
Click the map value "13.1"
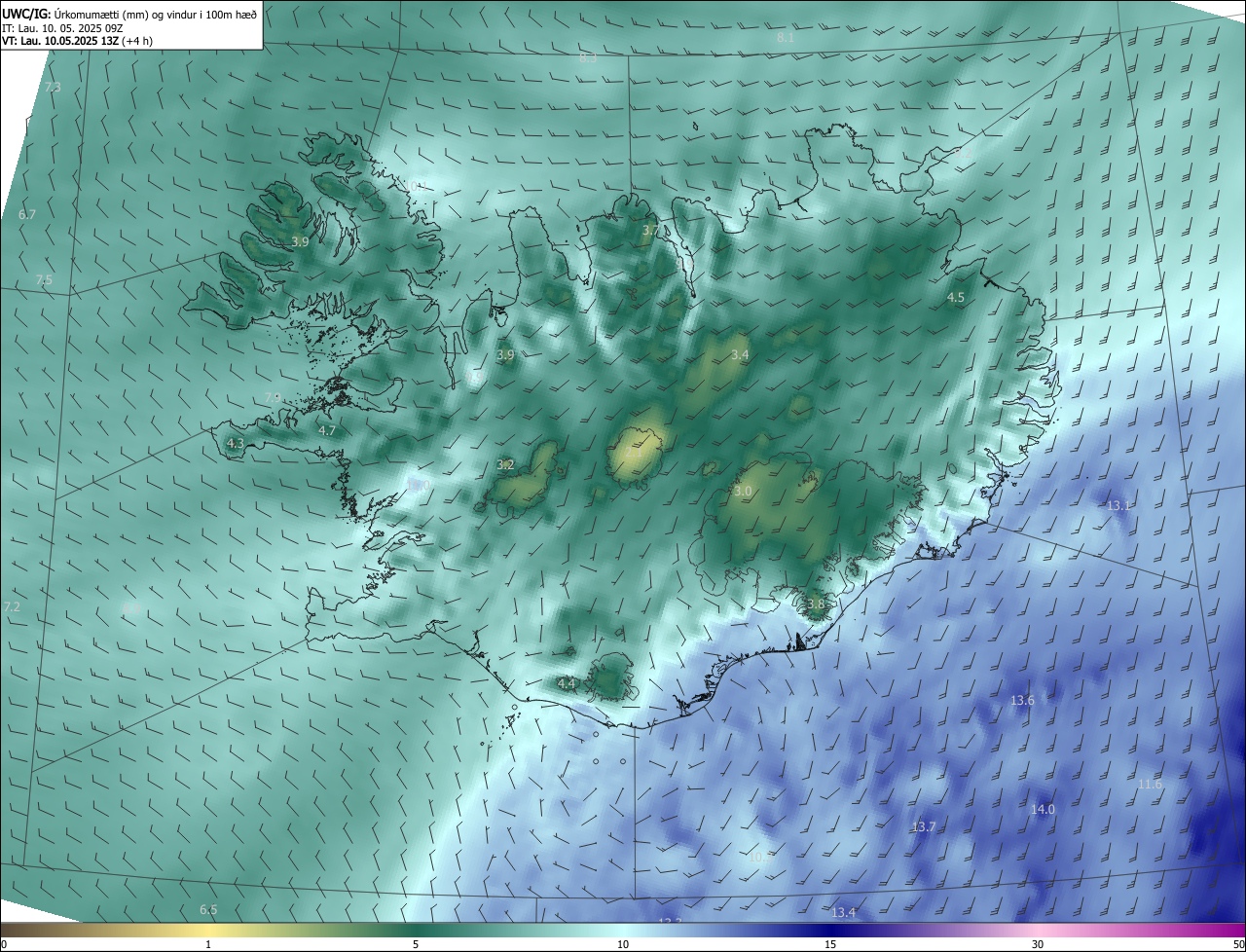click(x=1119, y=506)
